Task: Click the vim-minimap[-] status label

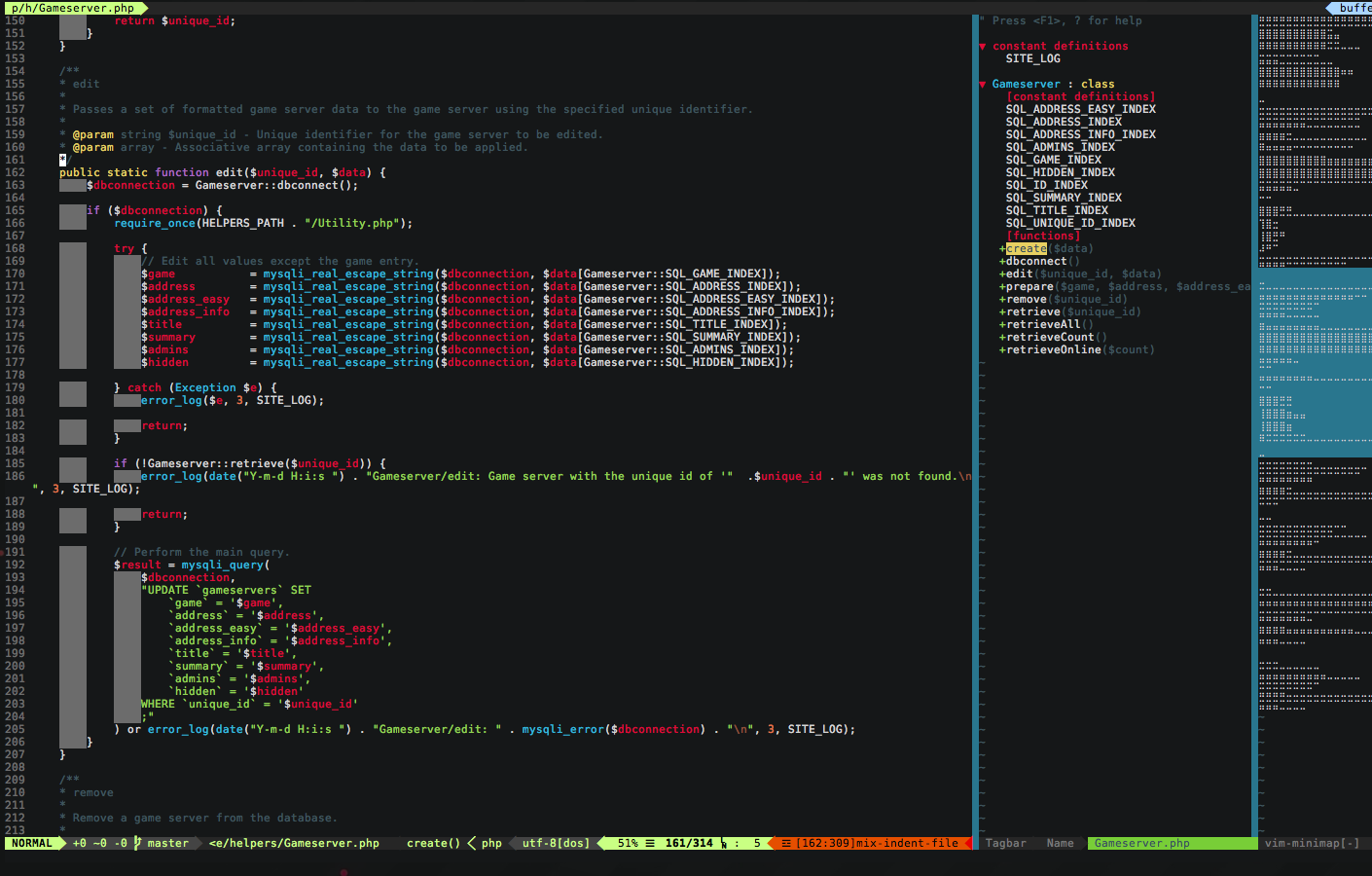Action: pyautogui.click(x=1312, y=843)
